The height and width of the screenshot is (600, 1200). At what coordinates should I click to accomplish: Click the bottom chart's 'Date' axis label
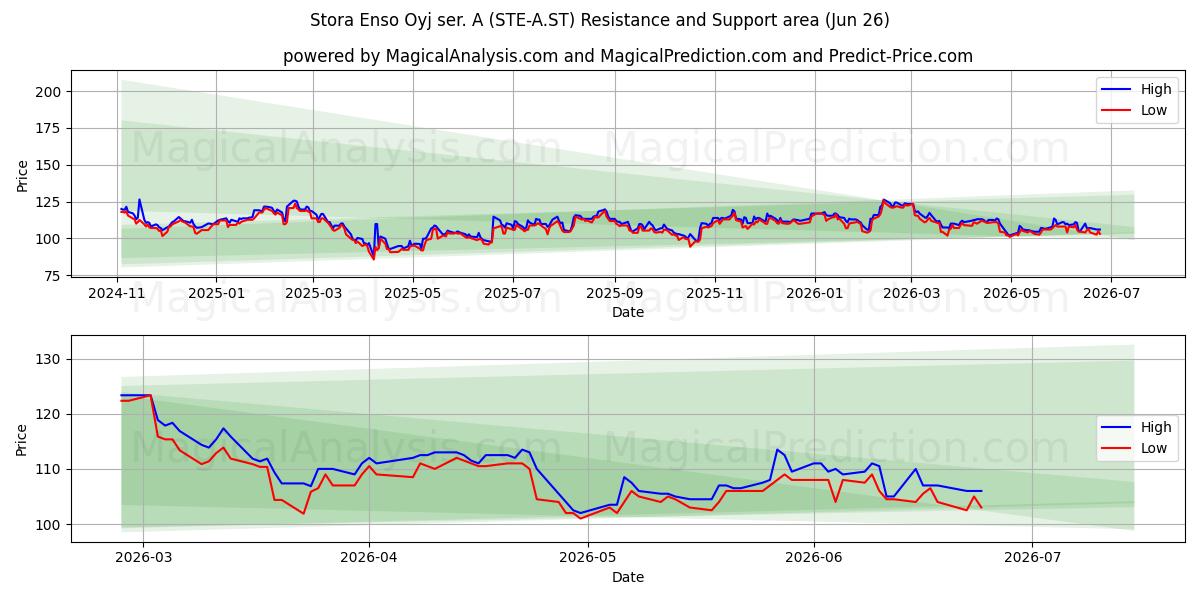(628, 577)
